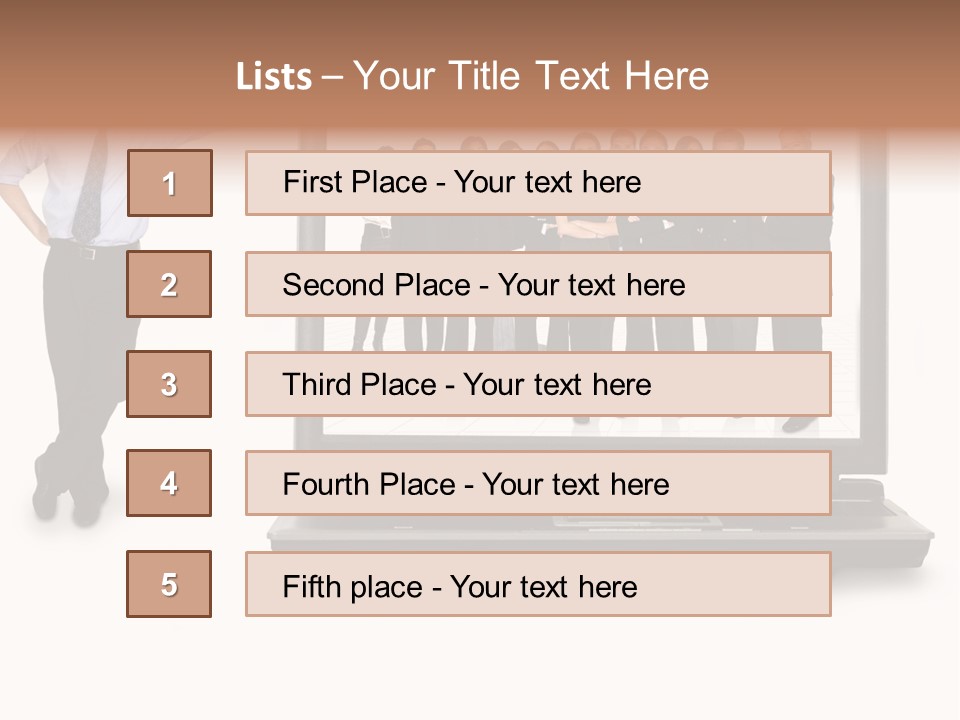Select the Fifth place text box
This screenshot has width=960, height=720.
[x=538, y=585]
